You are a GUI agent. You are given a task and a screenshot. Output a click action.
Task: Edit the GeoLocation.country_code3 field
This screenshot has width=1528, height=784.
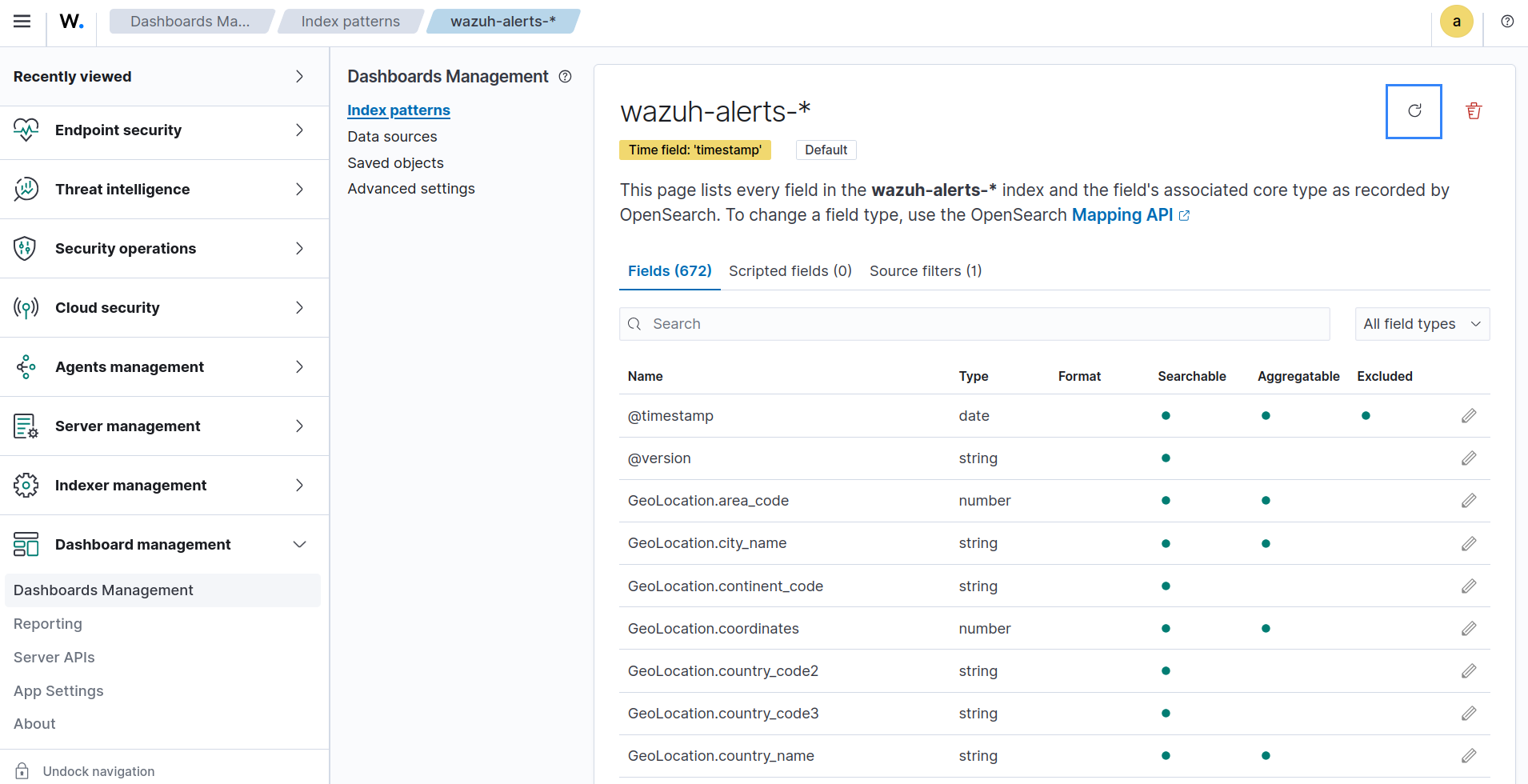(x=1469, y=714)
